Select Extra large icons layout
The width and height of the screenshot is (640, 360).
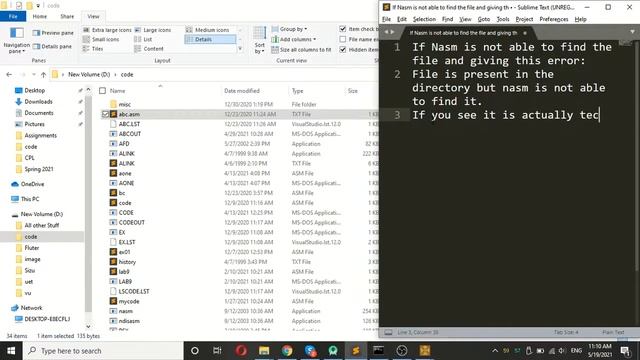click(107, 30)
